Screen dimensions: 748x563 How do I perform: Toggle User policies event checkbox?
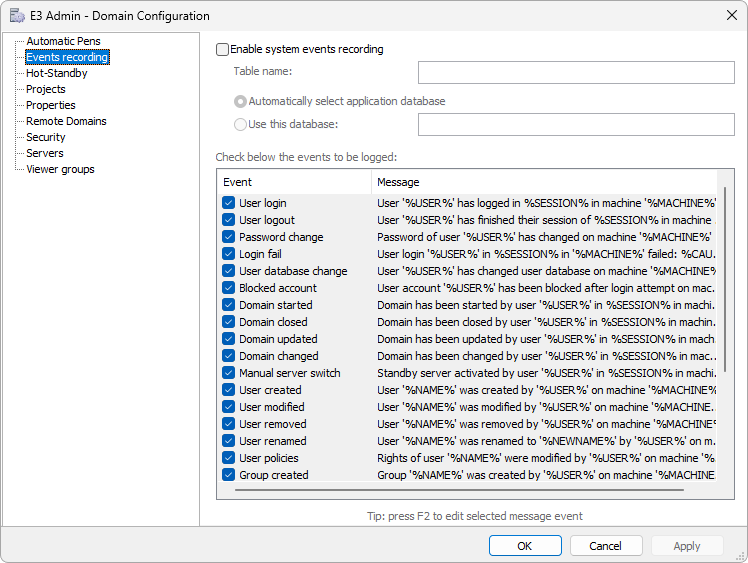pyautogui.click(x=229, y=458)
